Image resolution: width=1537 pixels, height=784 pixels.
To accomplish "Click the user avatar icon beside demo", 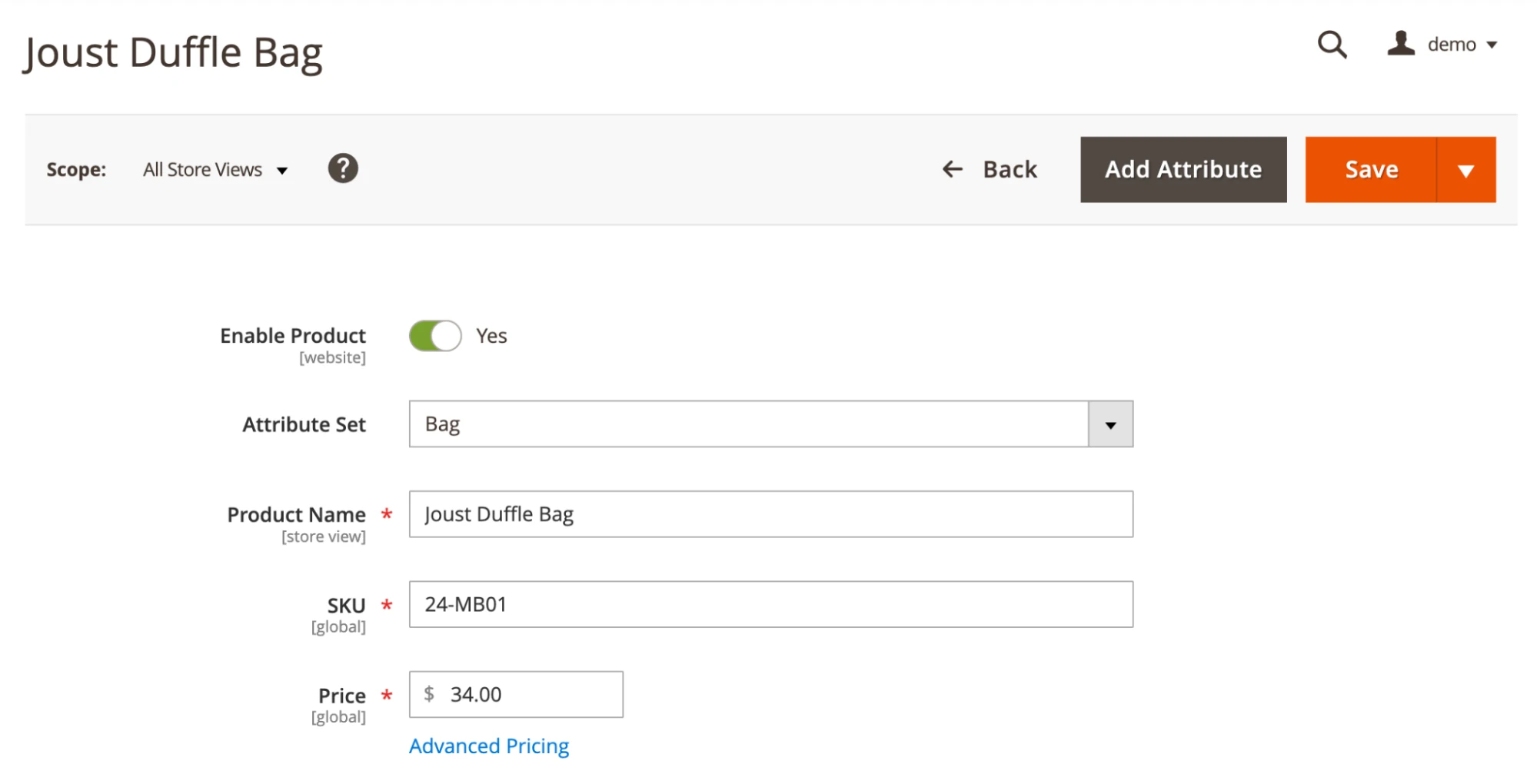I will 1400,43.
